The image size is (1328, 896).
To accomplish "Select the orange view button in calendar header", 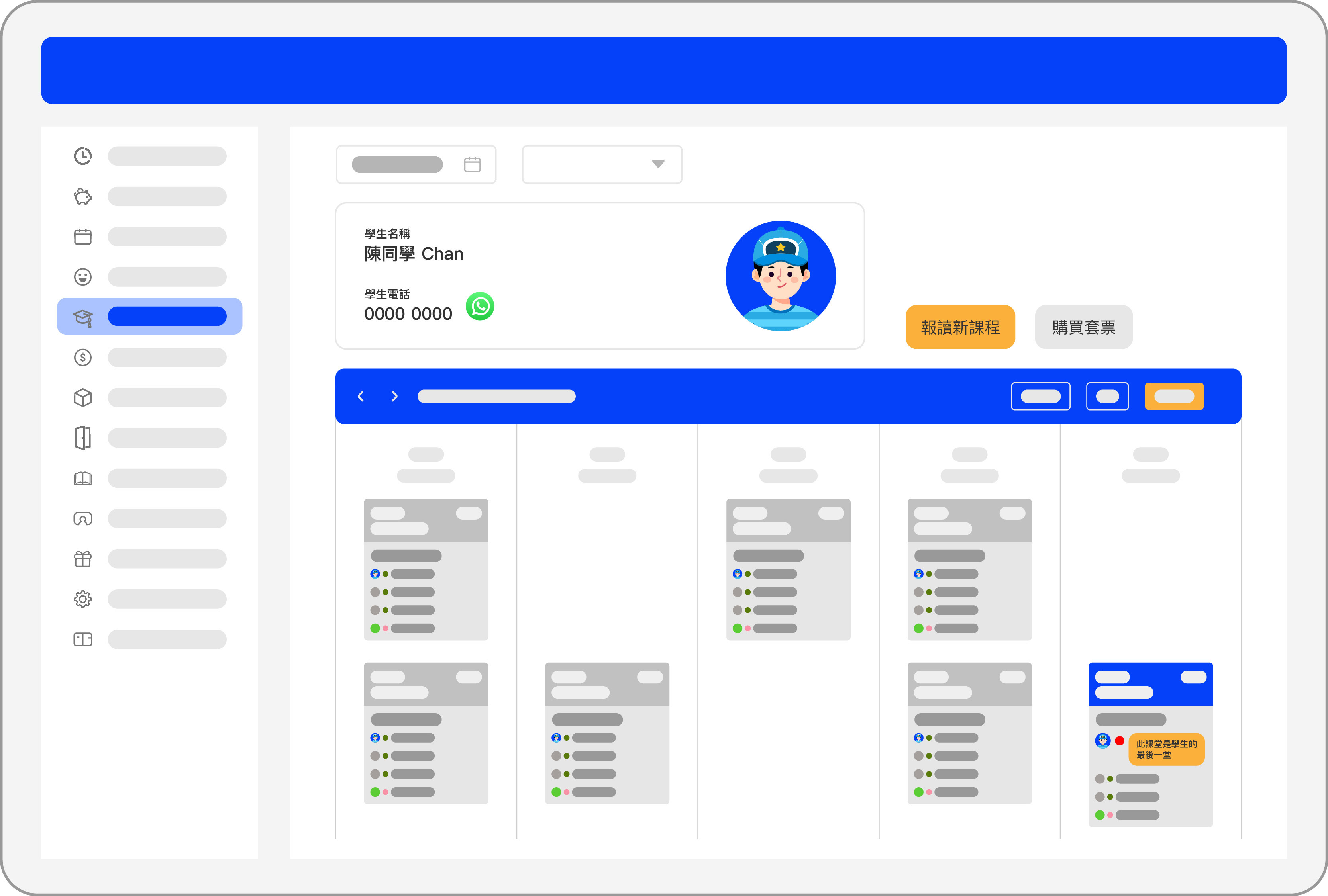I will 1174,396.
